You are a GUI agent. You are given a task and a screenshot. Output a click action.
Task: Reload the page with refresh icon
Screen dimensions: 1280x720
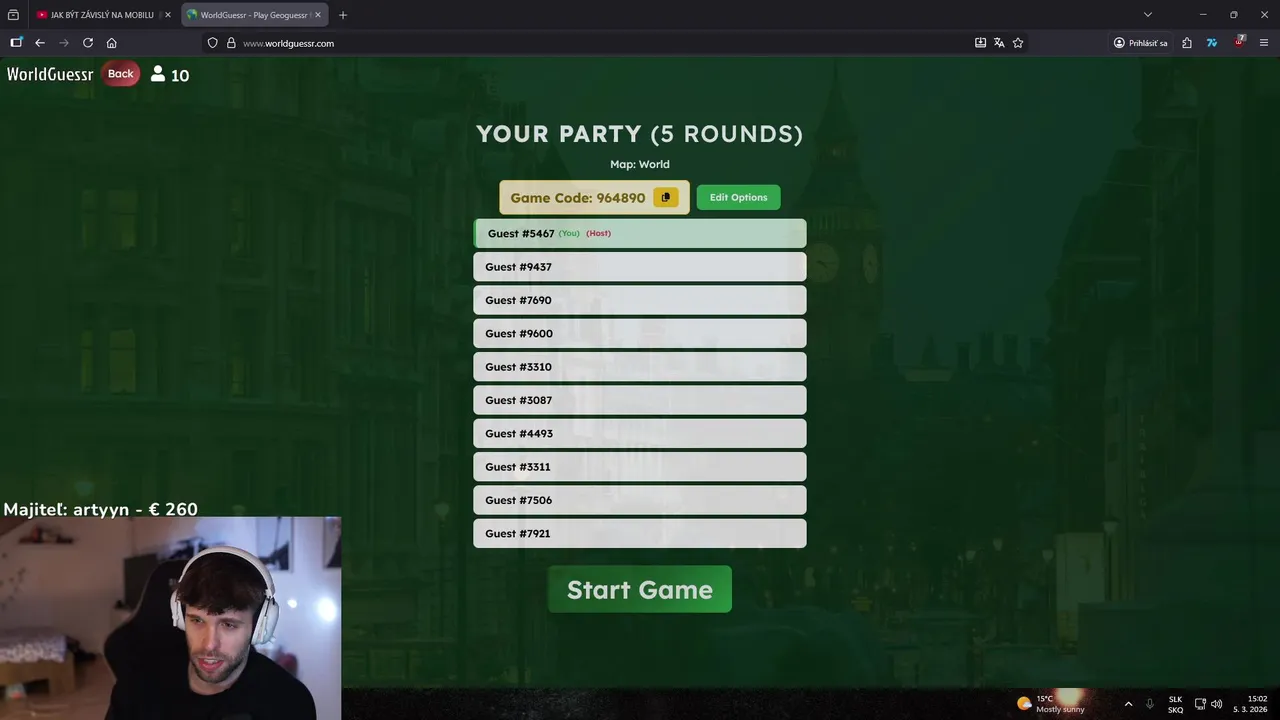[x=88, y=43]
